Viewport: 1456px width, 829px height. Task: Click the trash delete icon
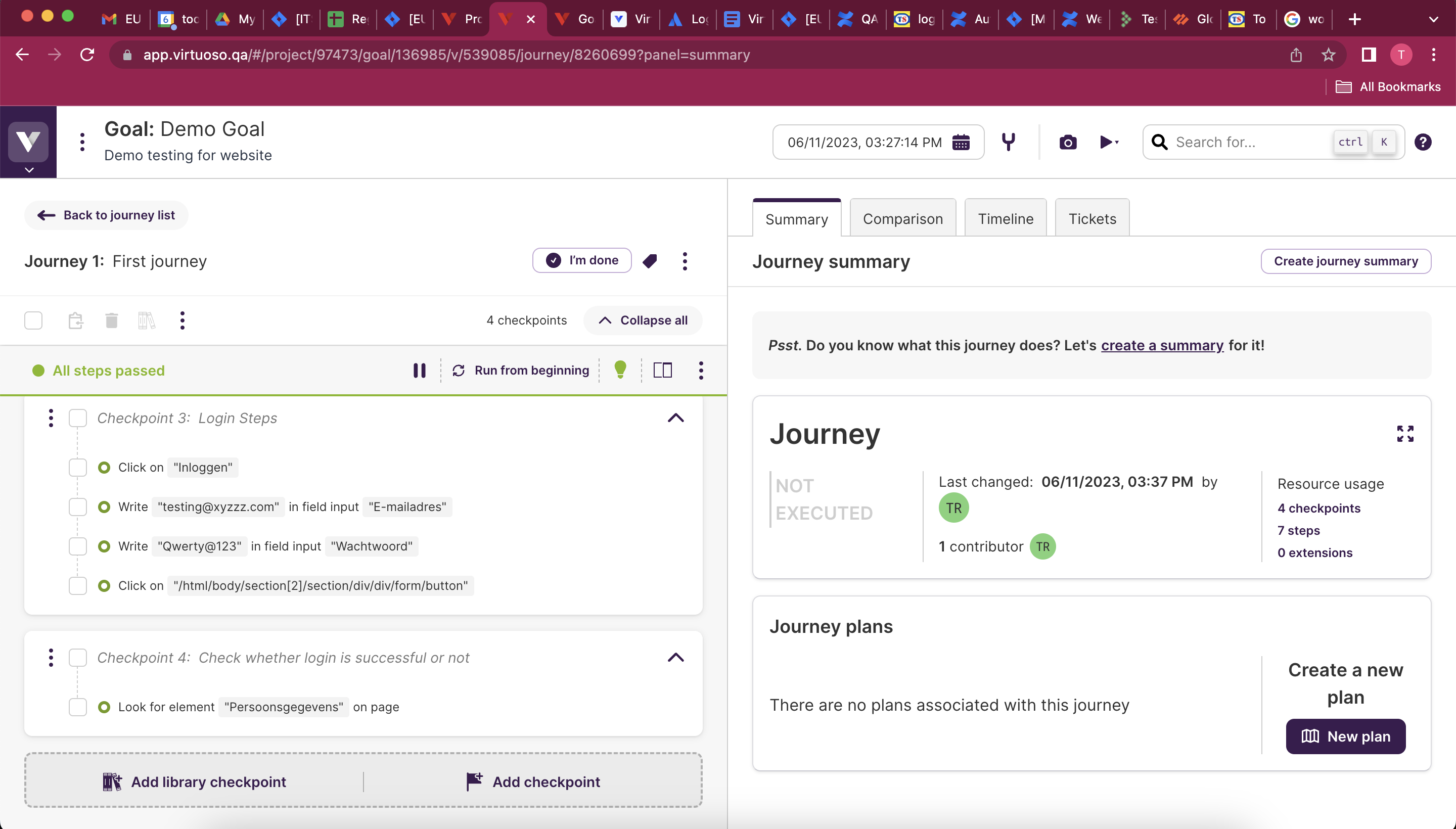(x=112, y=320)
